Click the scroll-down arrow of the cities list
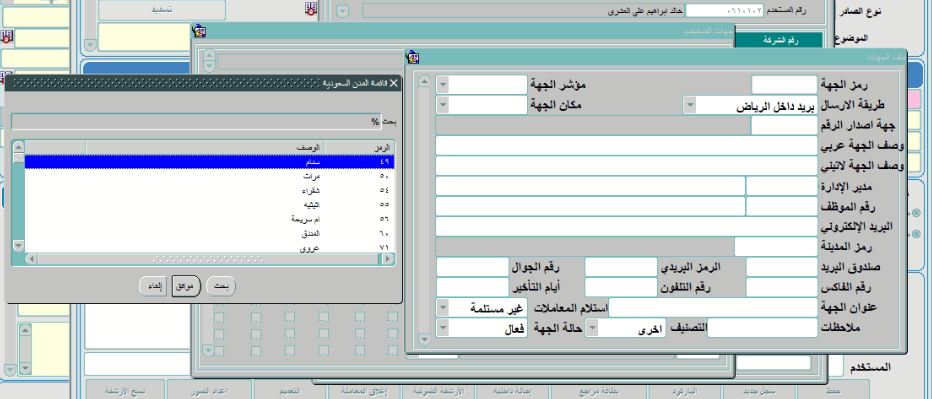The image size is (932, 399). 18,245
